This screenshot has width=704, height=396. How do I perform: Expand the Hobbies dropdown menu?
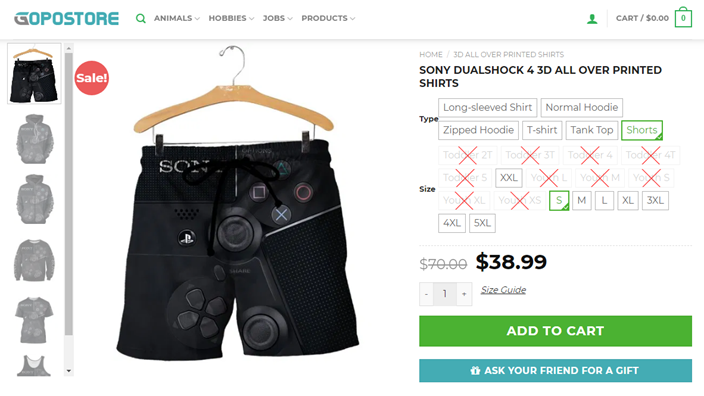(231, 18)
